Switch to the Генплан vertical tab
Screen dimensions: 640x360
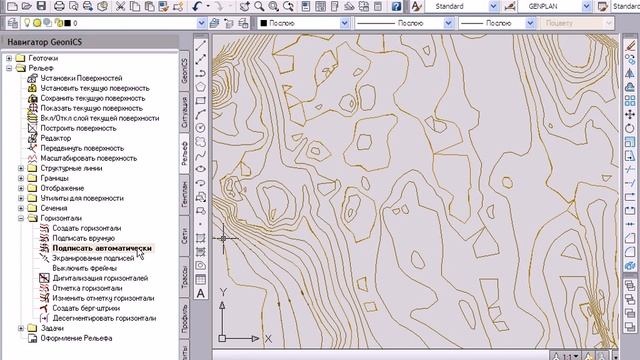click(184, 194)
